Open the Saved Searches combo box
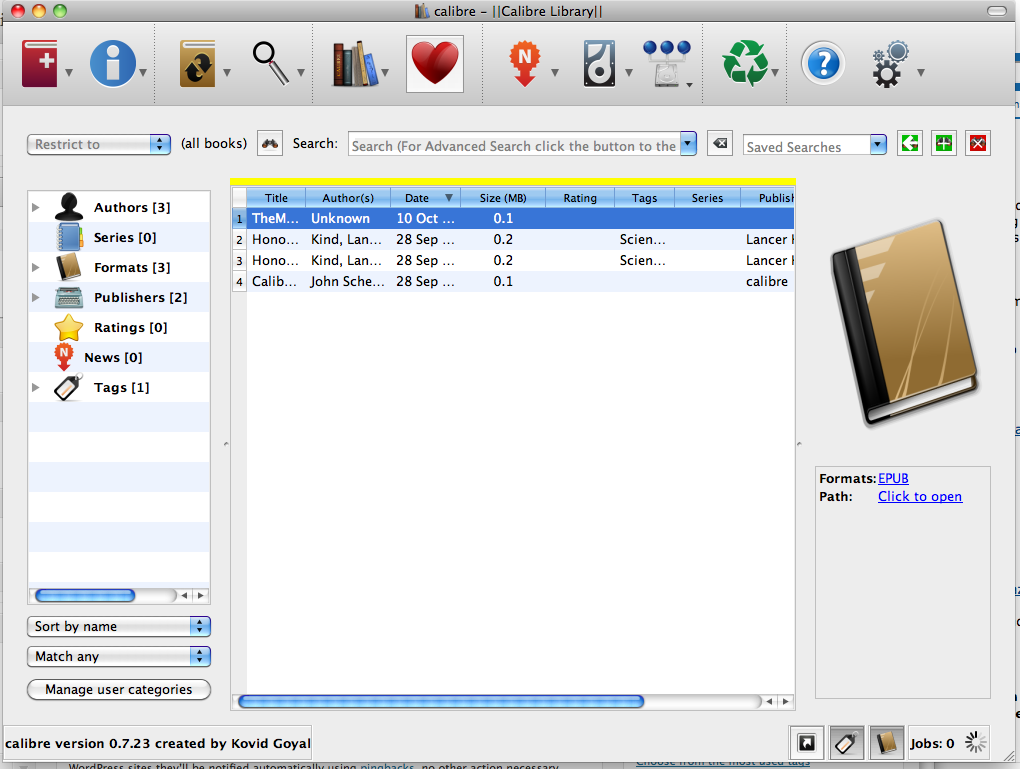The width and height of the screenshot is (1020, 769). pyautogui.click(x=814, y=144)
